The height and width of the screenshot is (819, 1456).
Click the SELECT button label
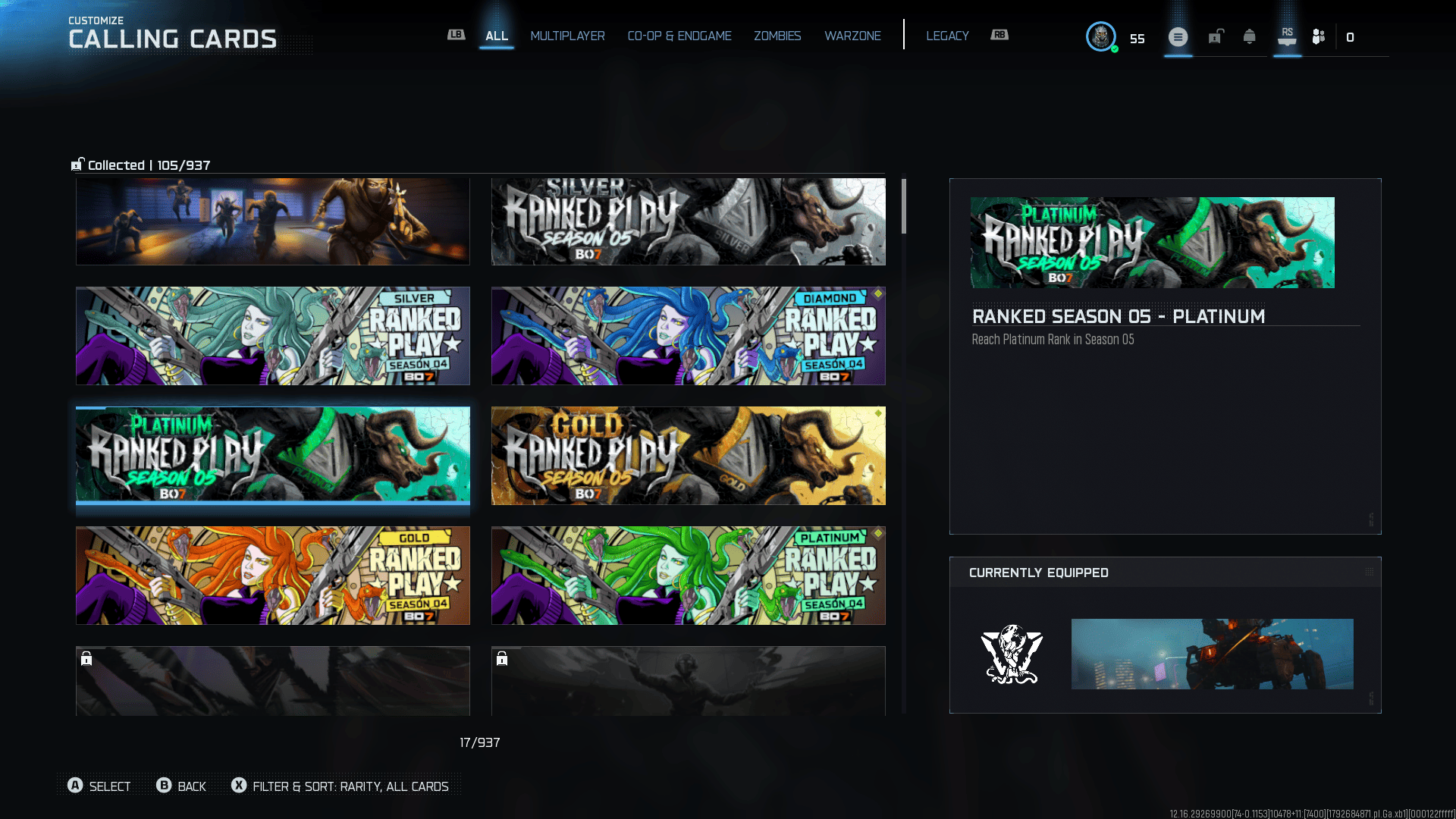(110, 786)
